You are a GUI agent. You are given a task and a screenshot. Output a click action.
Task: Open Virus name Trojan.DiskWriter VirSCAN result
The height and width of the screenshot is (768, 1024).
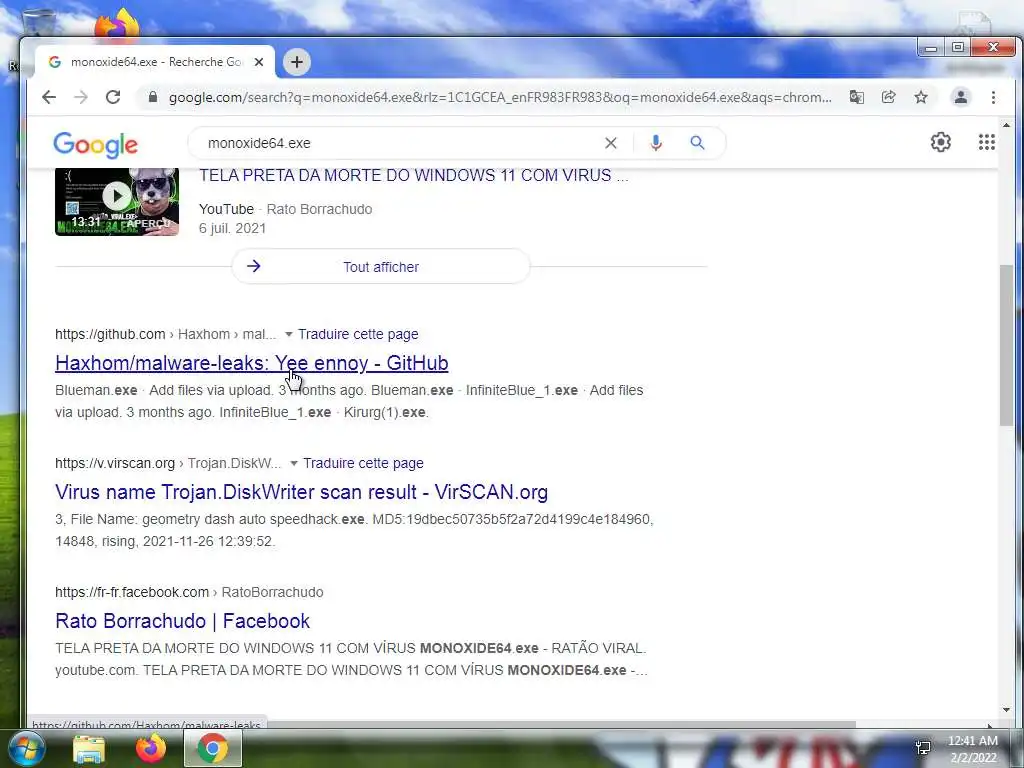301,492
